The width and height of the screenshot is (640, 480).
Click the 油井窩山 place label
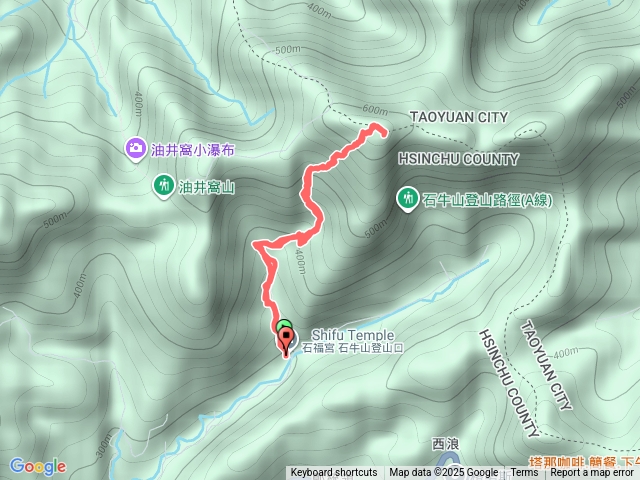[x=207, y=187]
